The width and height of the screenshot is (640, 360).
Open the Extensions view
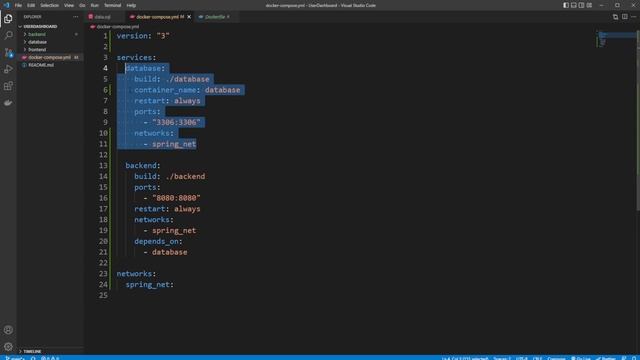pos(8,86)
